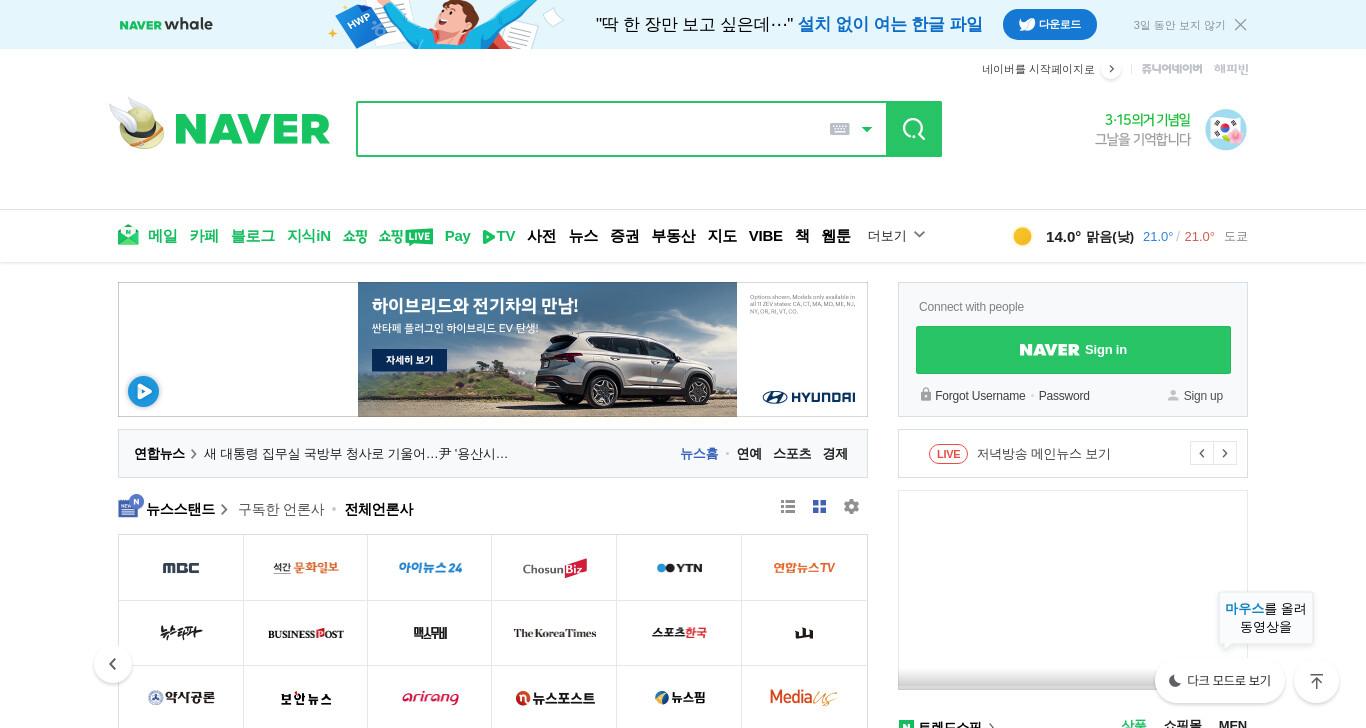The image size is (1366, 728).
Task: Set Naver as start page link
Action: click(x=1038, y=69)
